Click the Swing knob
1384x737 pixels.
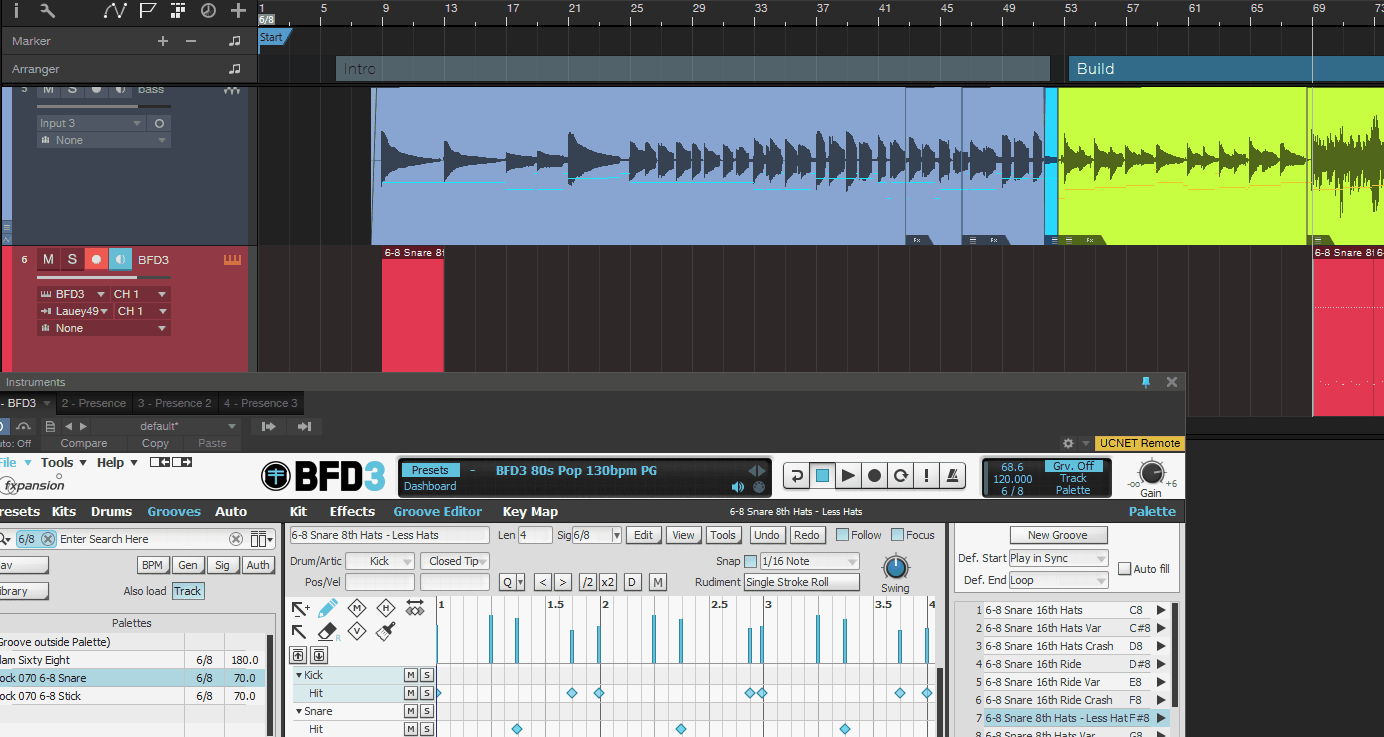(895, 567)
